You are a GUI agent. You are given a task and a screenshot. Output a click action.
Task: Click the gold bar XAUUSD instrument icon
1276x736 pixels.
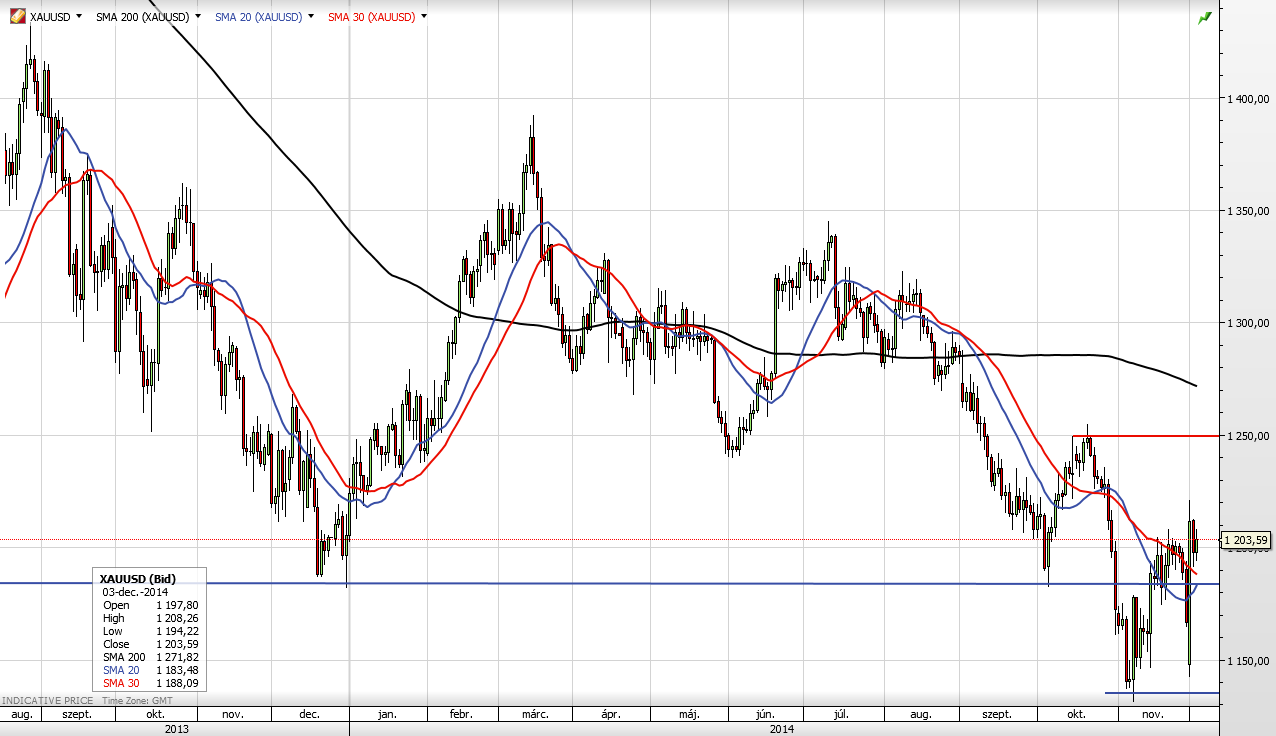pos(17,17)
